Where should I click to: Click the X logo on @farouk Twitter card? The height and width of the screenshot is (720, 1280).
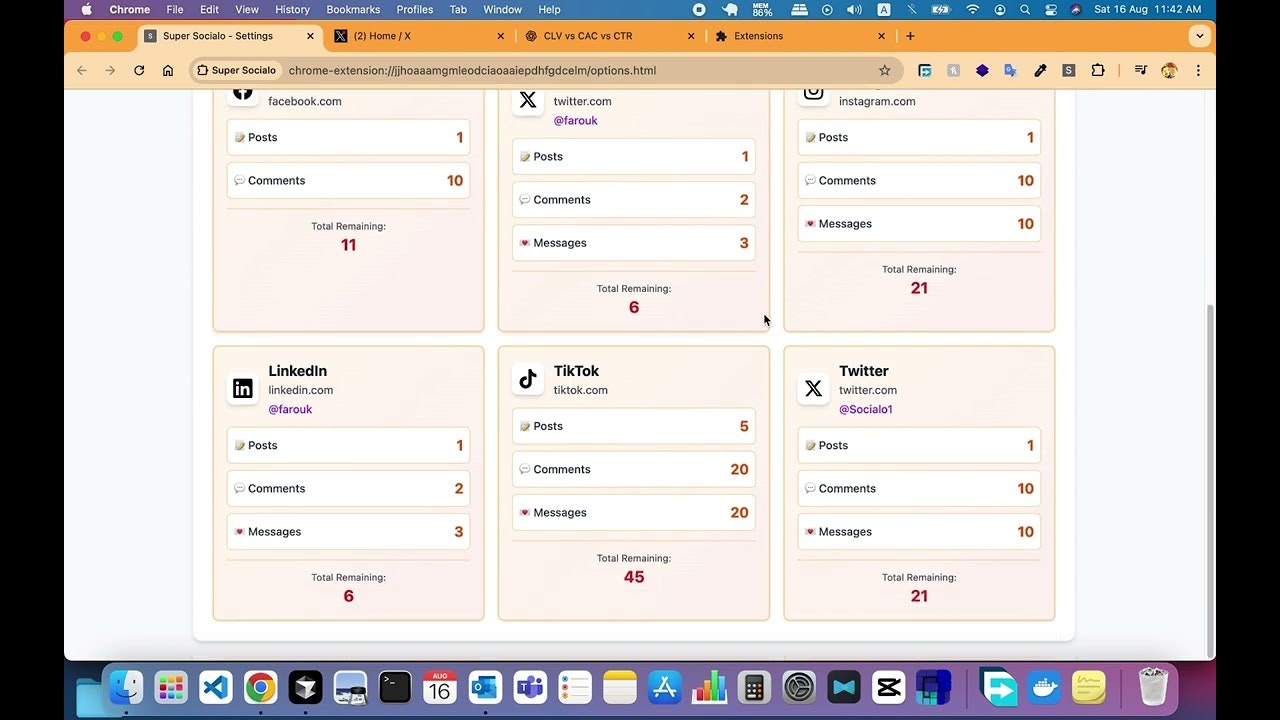coord(528,100)
